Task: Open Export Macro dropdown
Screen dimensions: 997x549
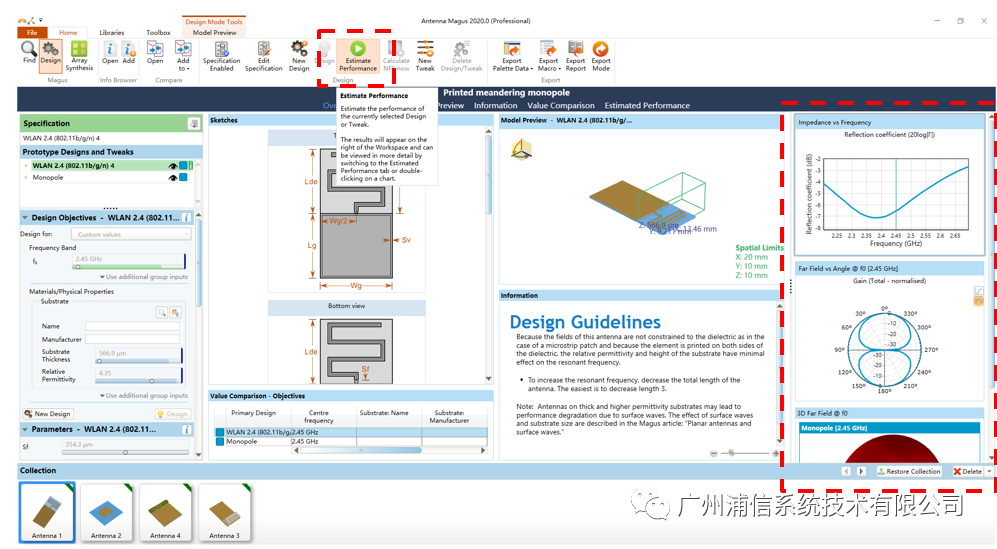Action: pos(549,56)
